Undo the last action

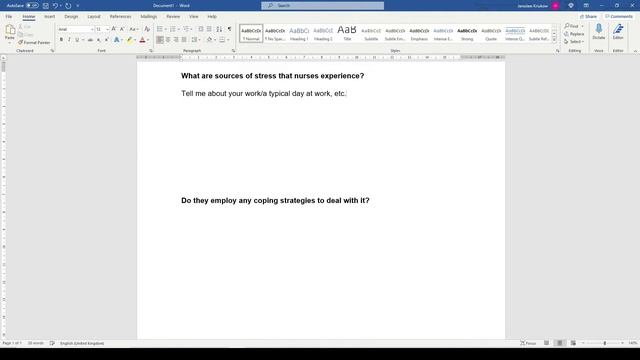pyautogui.click(x=55, y=6)
